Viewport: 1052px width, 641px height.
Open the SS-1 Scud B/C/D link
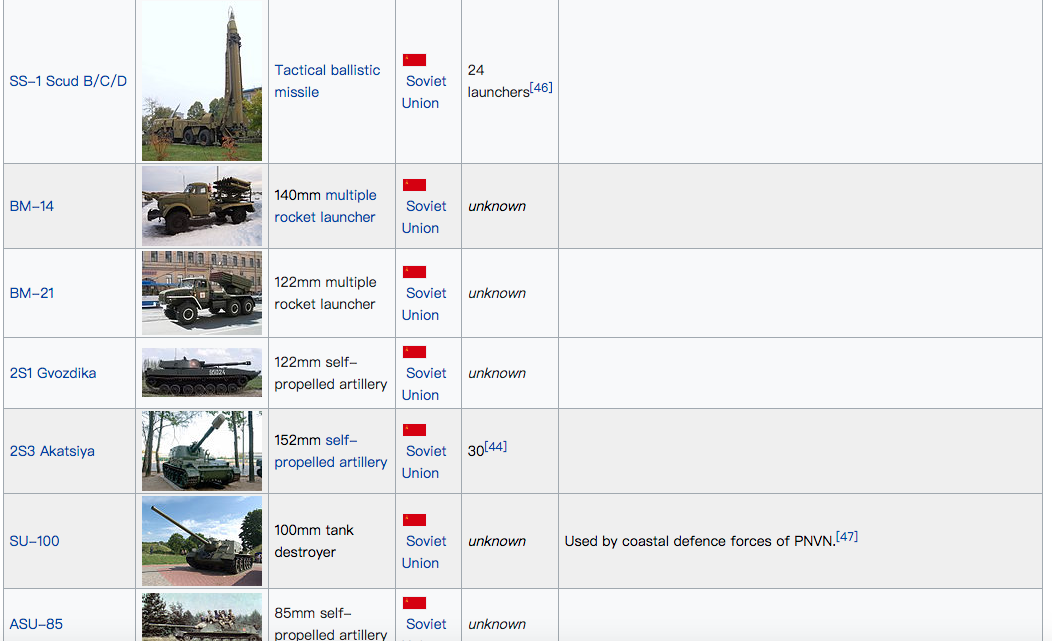pos(68,81)
